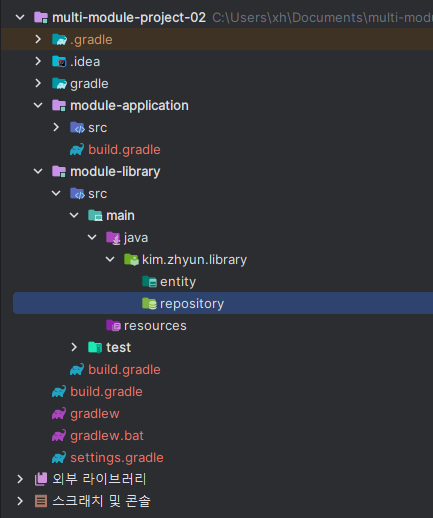
Task: Click the resources root folder icon
Action: click(x=113, y=325)
